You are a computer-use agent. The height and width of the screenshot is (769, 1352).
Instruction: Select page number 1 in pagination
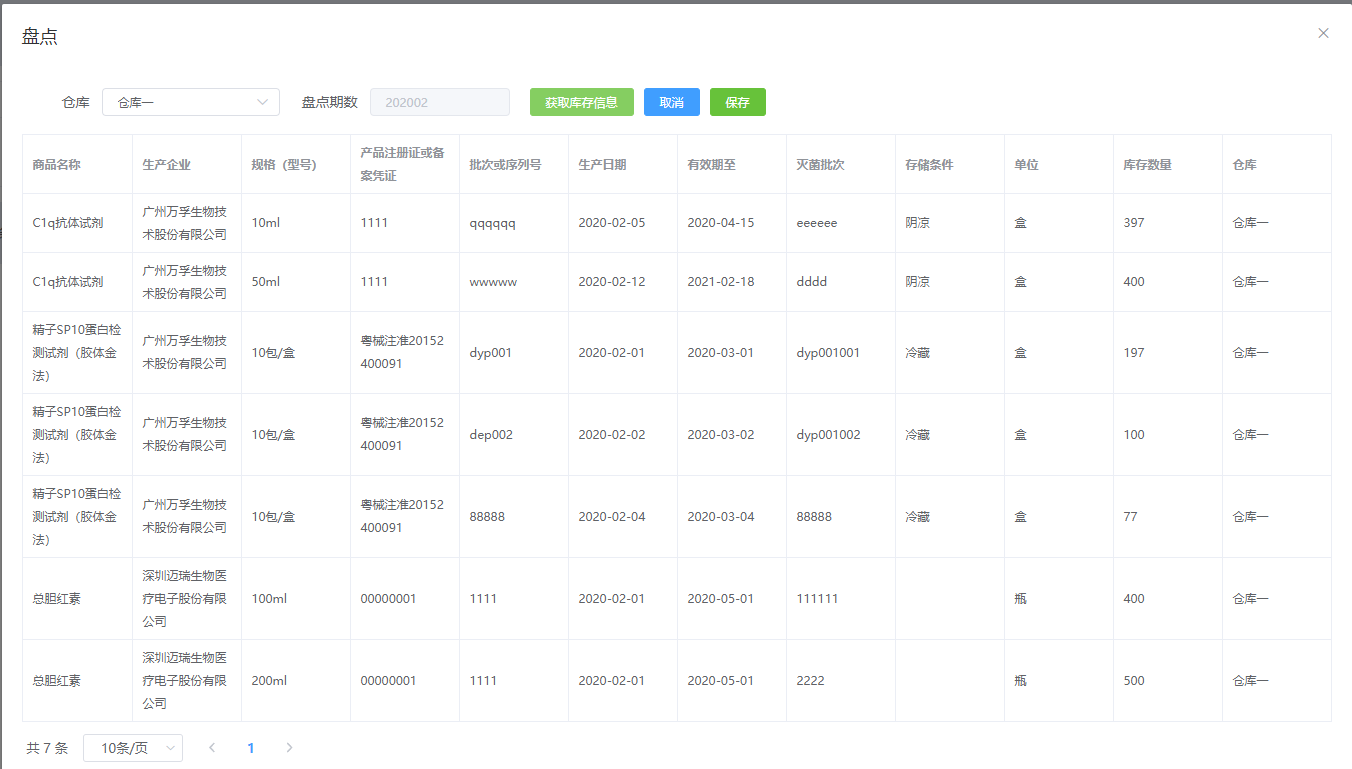(x=251, y=748)
